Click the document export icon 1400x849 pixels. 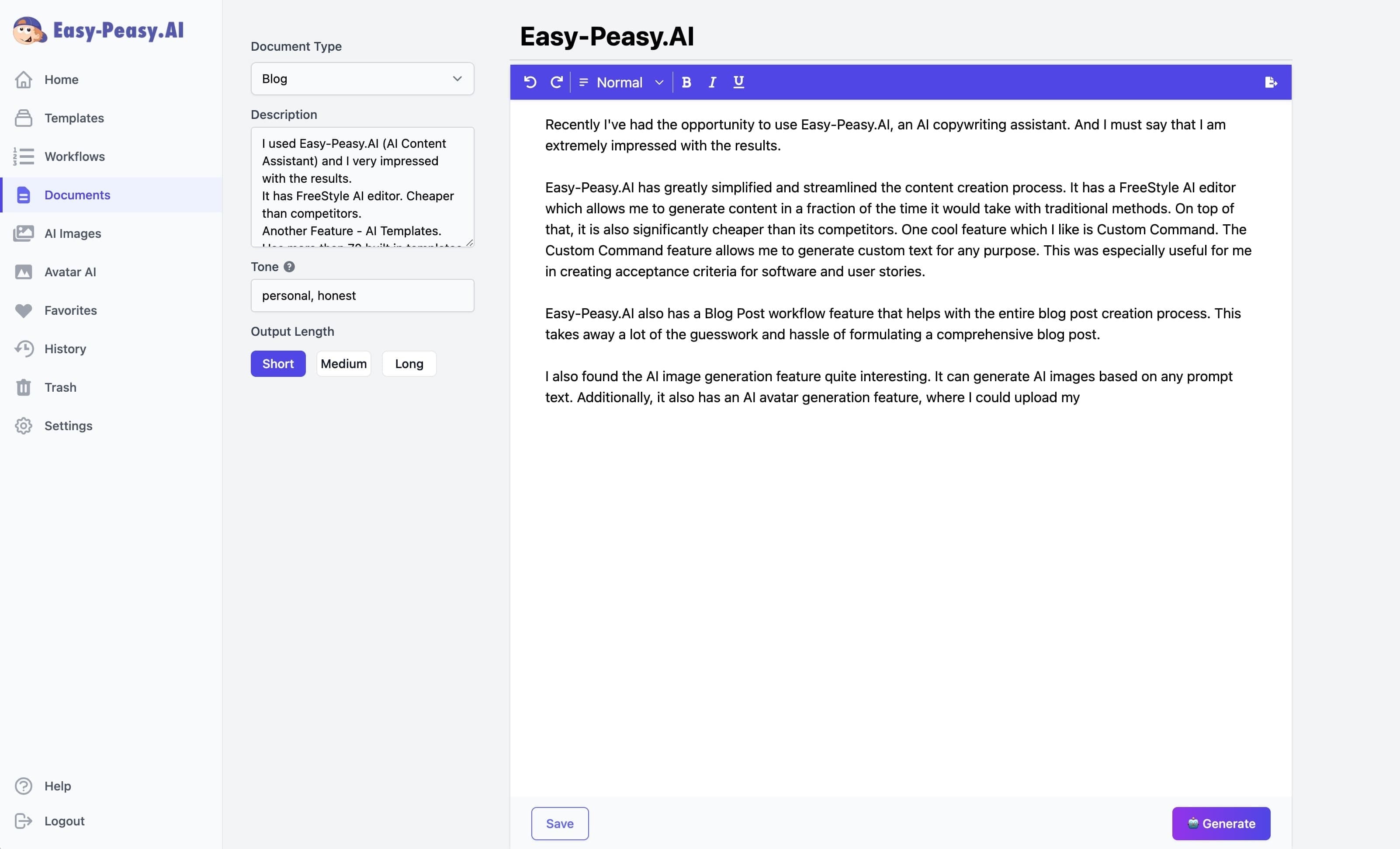click(1270, 82)
